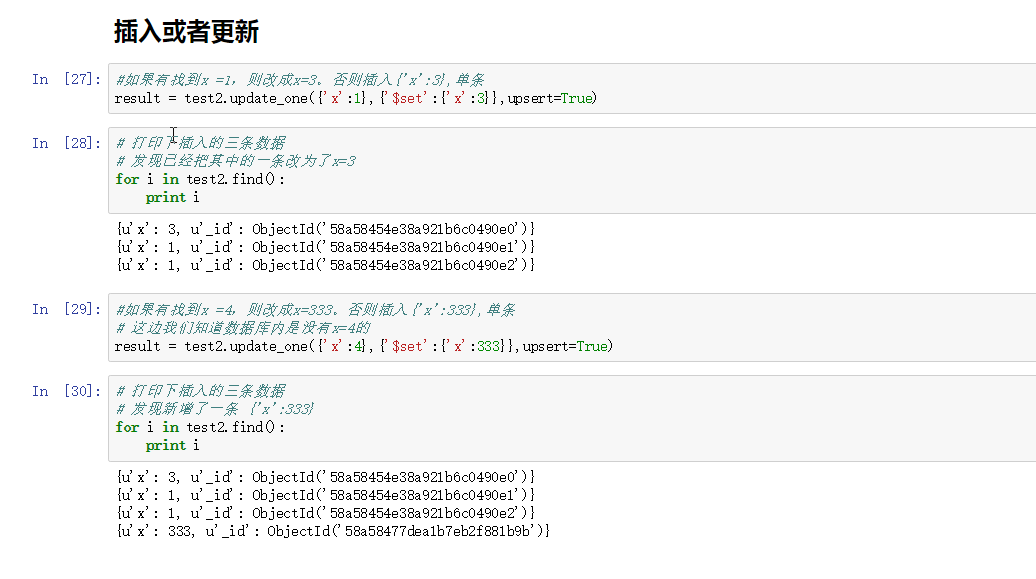Image resolution: width=1036 pixels, height=579 pixels.
Task: Click cell 28 output line ending in 0490e2
Action: click(x=326, y=265)
